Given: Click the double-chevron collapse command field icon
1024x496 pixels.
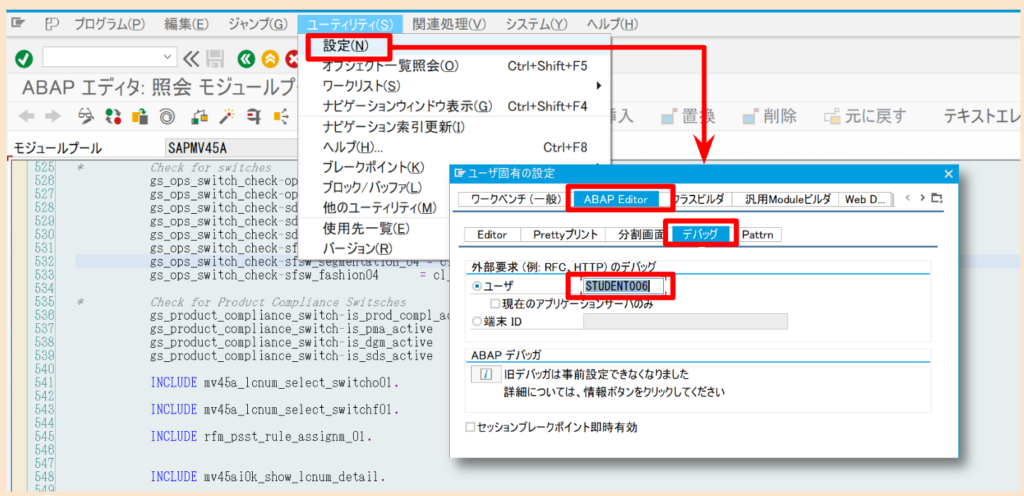Looking at the screenshot, I should pyautogui.click(x=190, y=58).
